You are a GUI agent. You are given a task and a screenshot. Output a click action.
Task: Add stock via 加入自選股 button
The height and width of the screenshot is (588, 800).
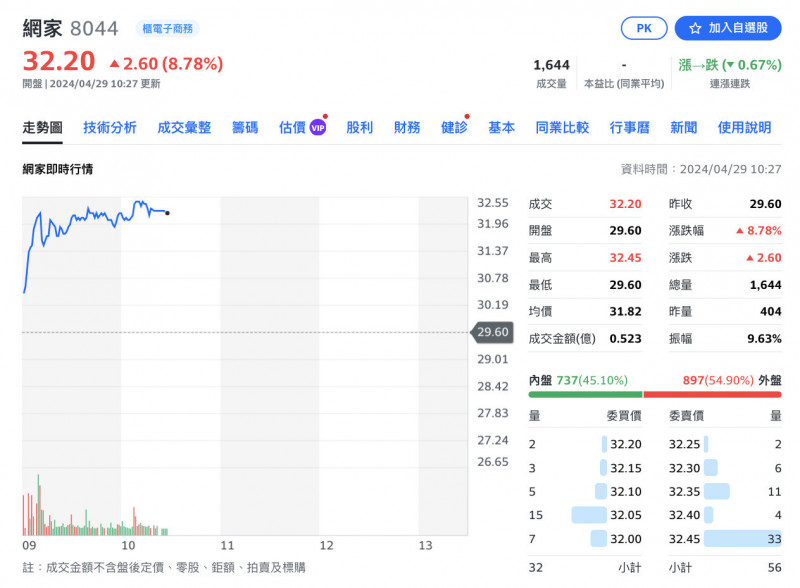click(728, 28)
